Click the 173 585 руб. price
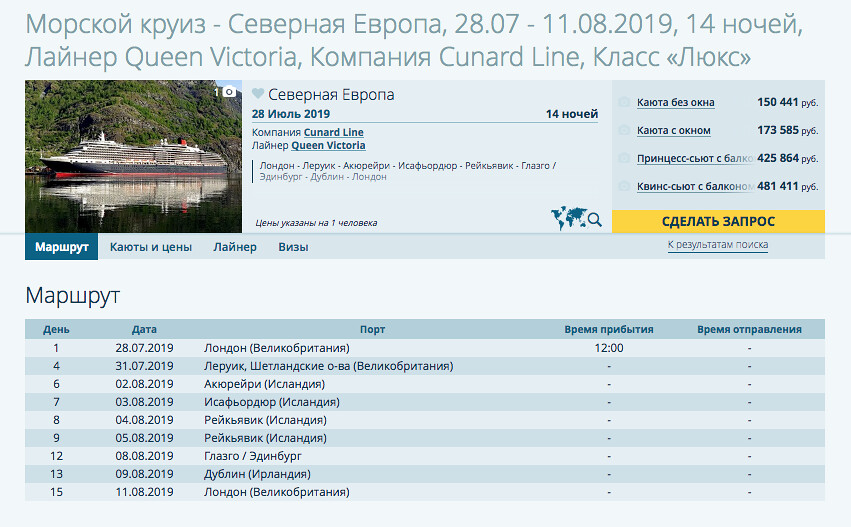Image resolution: width=851 pixels, height=527 pixels. point(788,130)
